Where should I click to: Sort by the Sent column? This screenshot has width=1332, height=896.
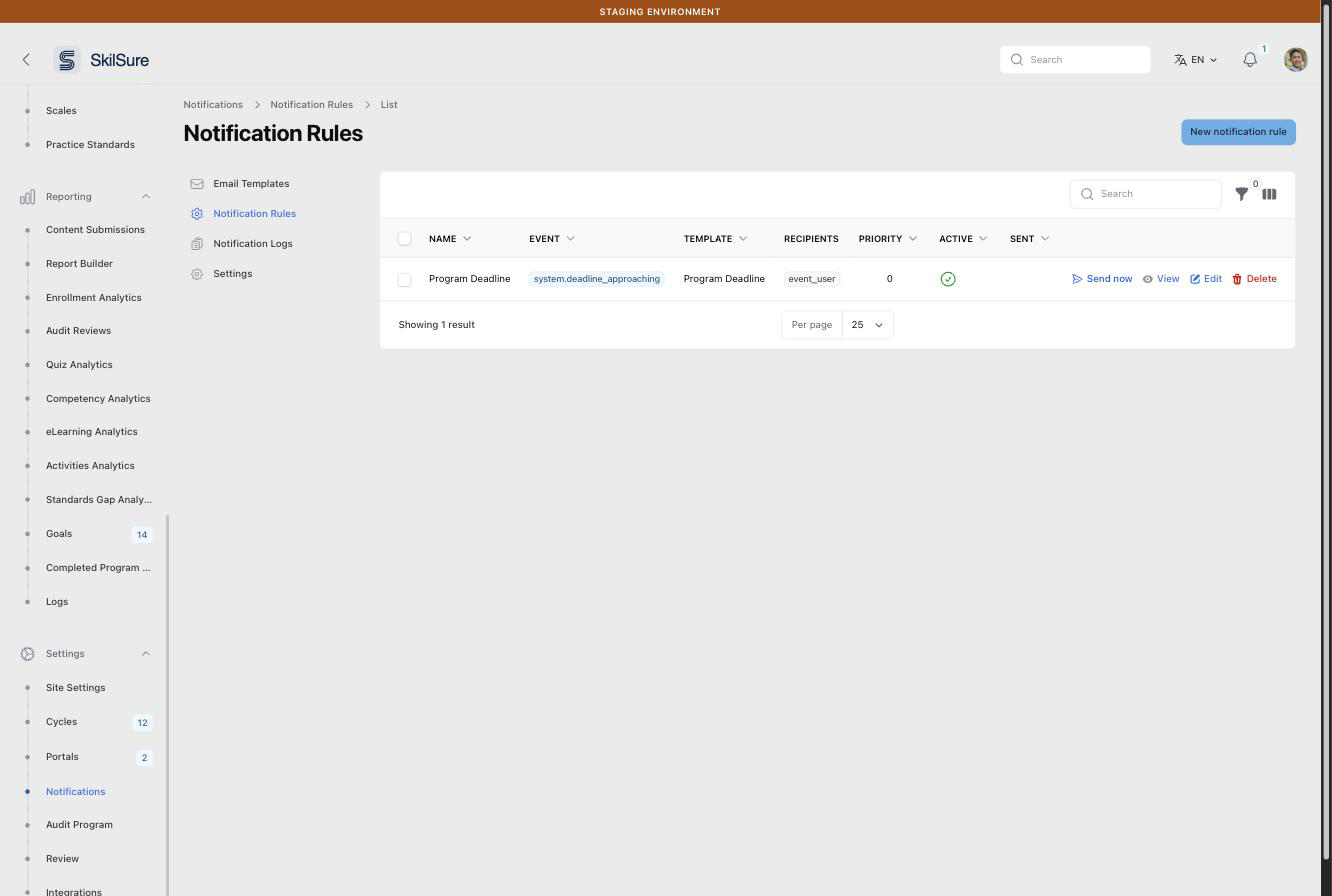pos(1029,239)
